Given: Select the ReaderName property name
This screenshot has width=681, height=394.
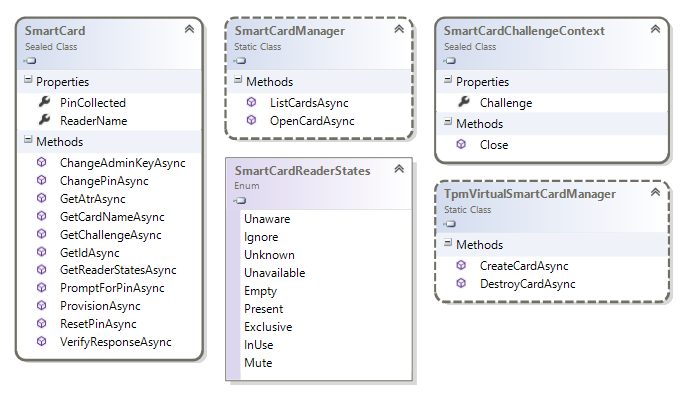Looking at the screenshot, I should [x=93, y=121].
